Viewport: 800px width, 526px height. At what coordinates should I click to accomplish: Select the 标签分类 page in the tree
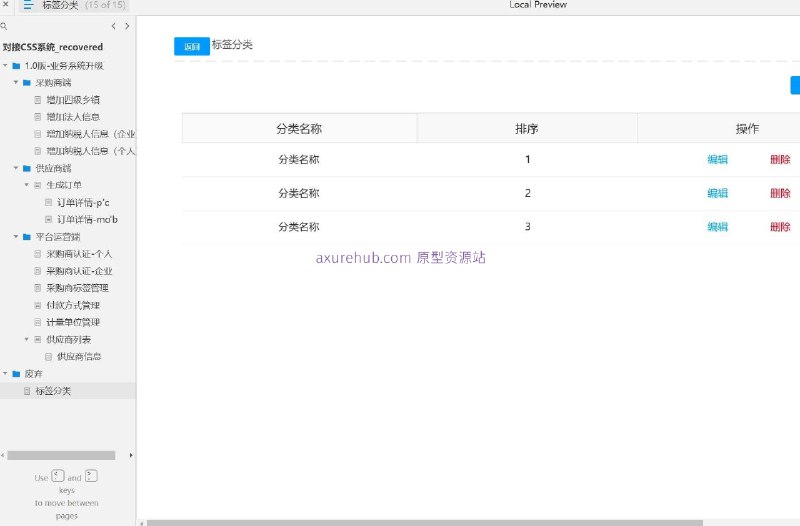point(53,391)
